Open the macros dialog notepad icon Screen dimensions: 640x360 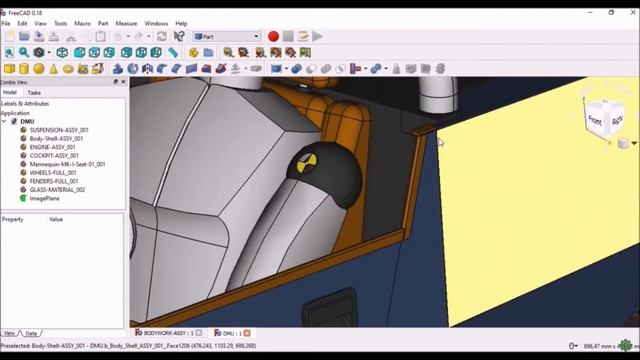point(303,36)
